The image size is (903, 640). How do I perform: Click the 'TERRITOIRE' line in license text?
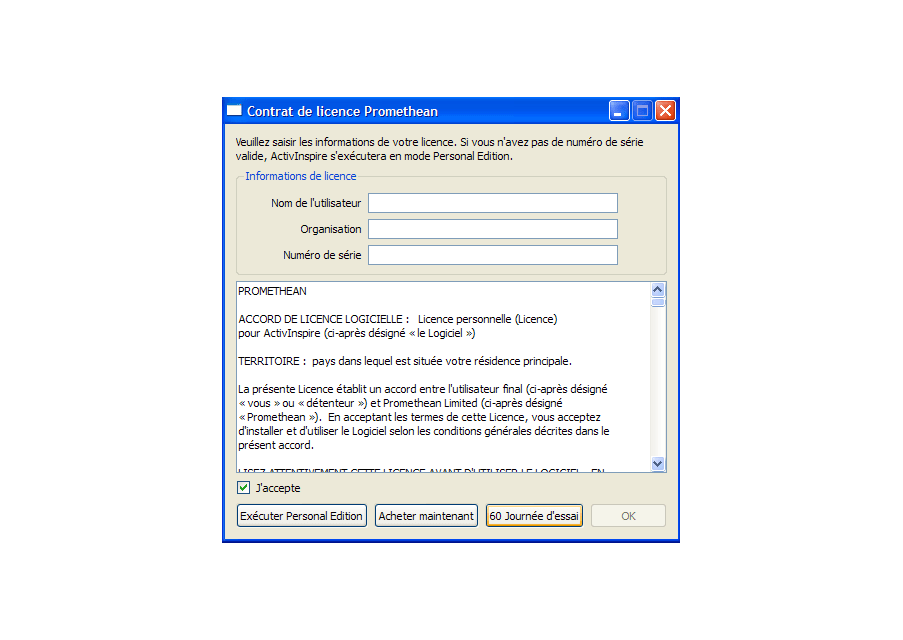[x=405, y=361]
